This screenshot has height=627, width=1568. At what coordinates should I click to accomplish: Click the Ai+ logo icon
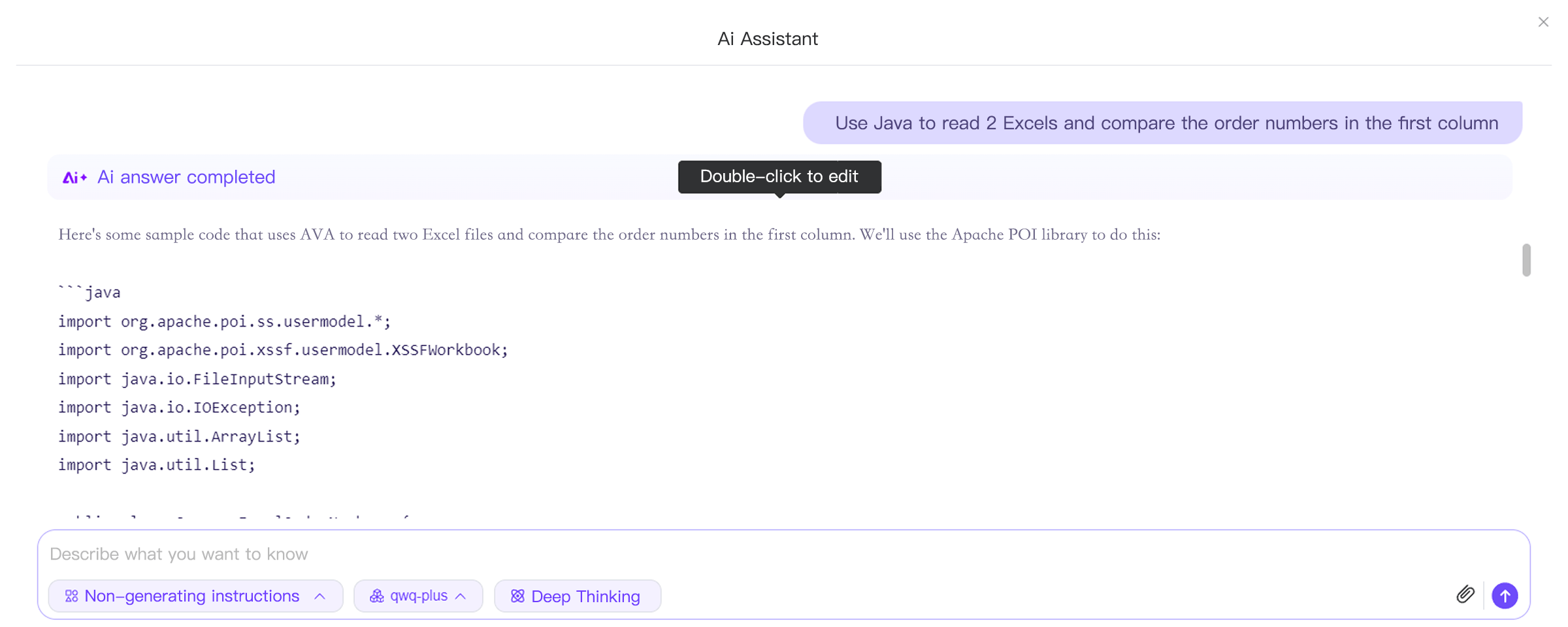pyautogui.click(x=74, y=177)
